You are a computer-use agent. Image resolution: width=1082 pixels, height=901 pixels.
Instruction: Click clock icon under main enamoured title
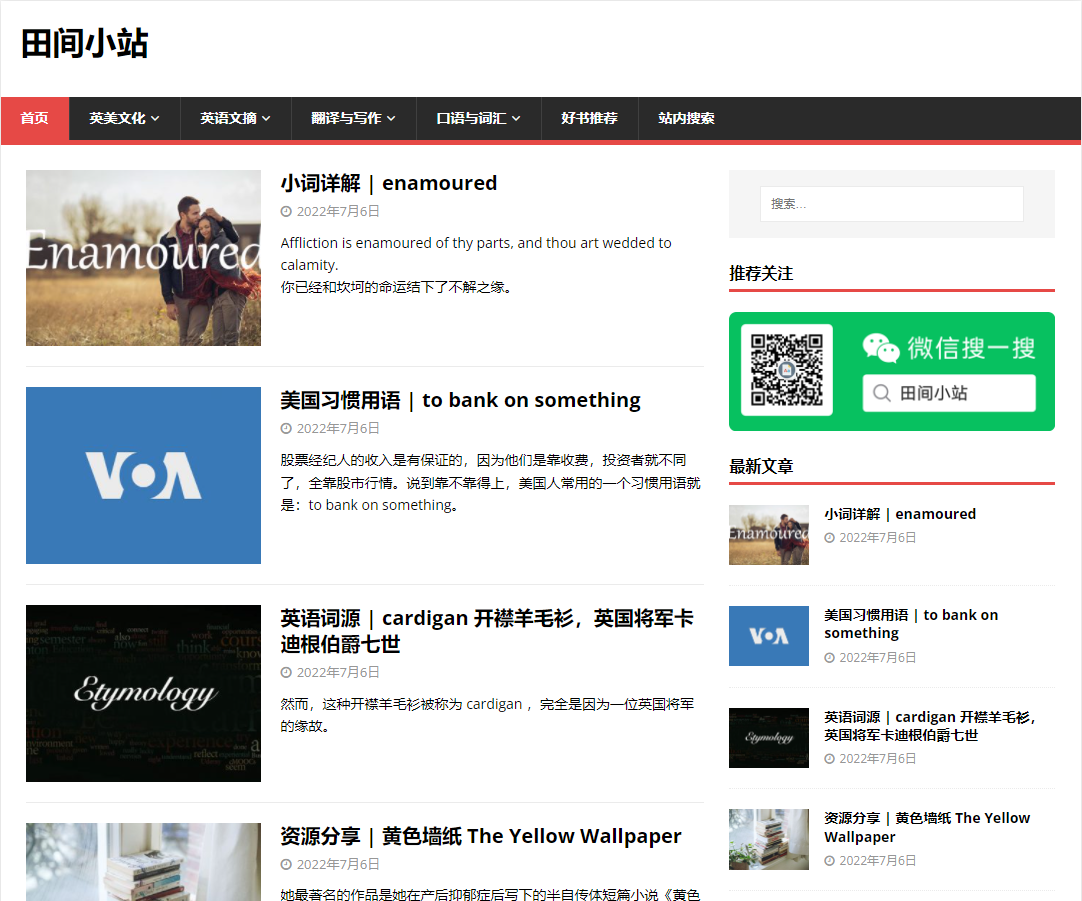pos(286,212)
